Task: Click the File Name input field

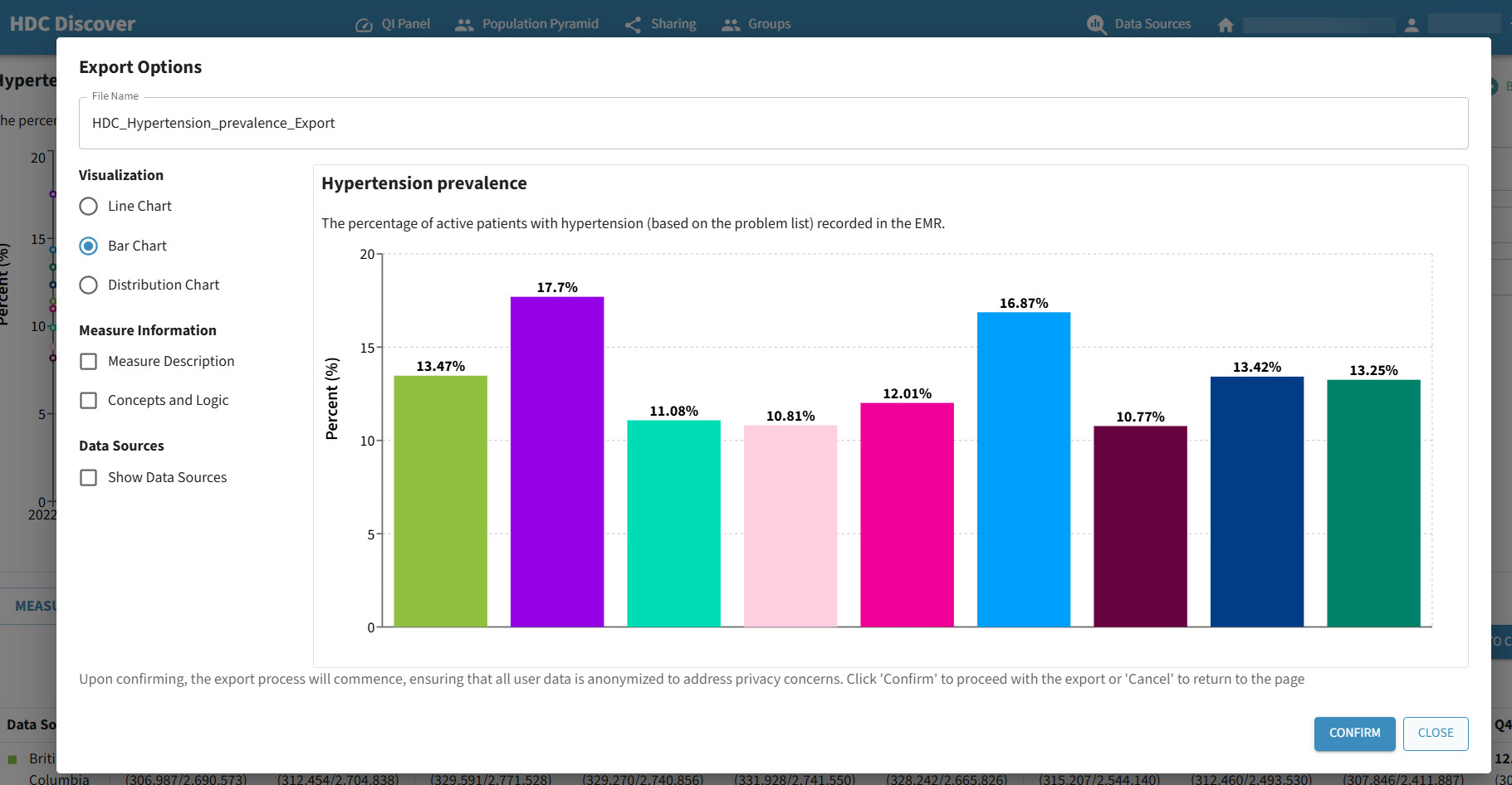Action: point(773,124)
